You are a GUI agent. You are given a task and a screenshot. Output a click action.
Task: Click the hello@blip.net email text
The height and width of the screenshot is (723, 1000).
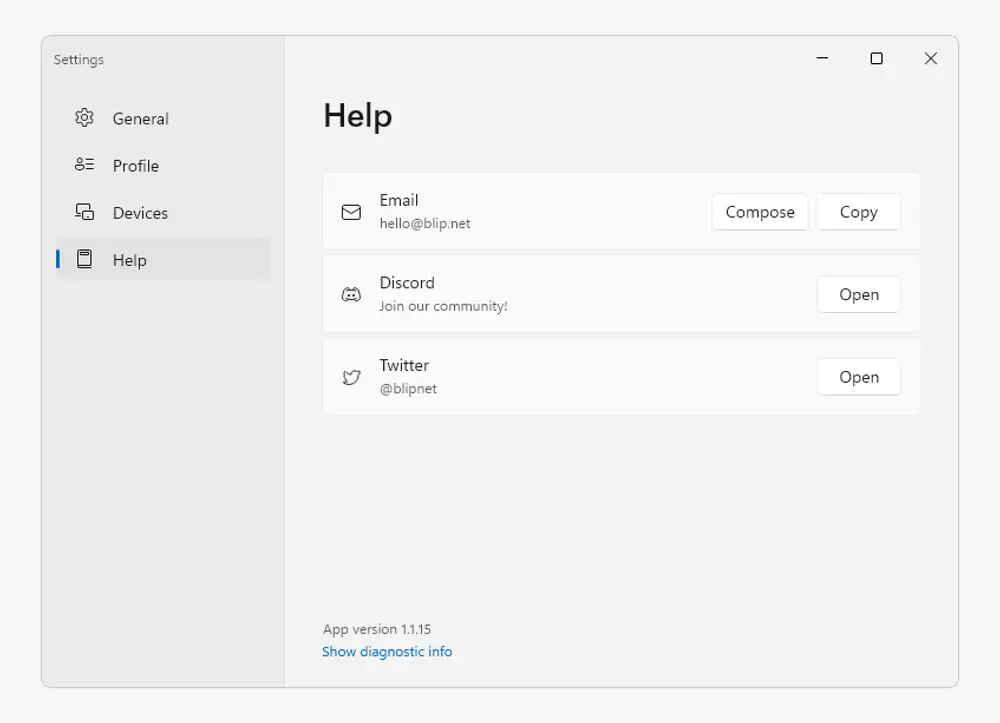[x=425, y=224]
